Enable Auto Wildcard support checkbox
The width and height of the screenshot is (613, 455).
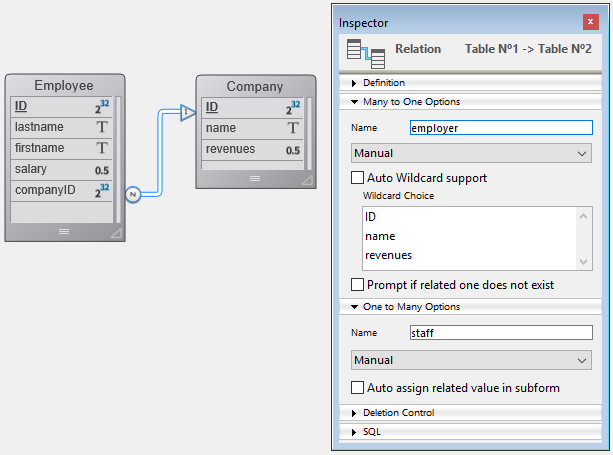click(358, 178)
